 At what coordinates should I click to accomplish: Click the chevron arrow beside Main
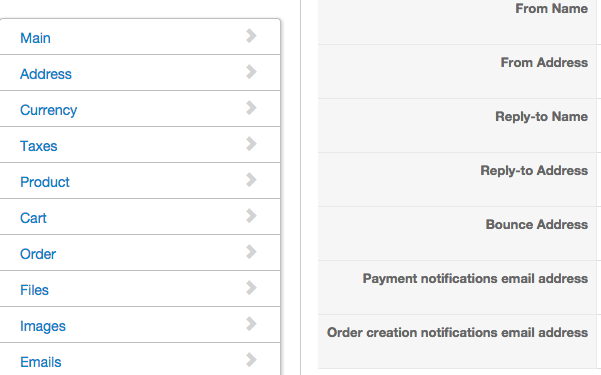pyautogui.click(x=251, y=36)
